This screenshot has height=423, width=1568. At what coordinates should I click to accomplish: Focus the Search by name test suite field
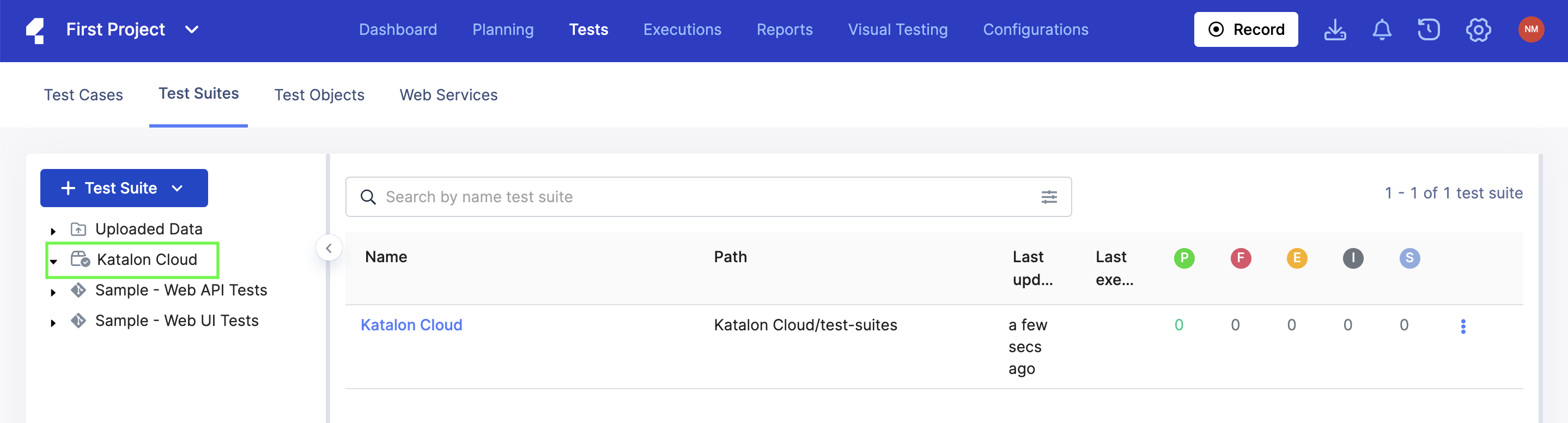click(708, 197)
